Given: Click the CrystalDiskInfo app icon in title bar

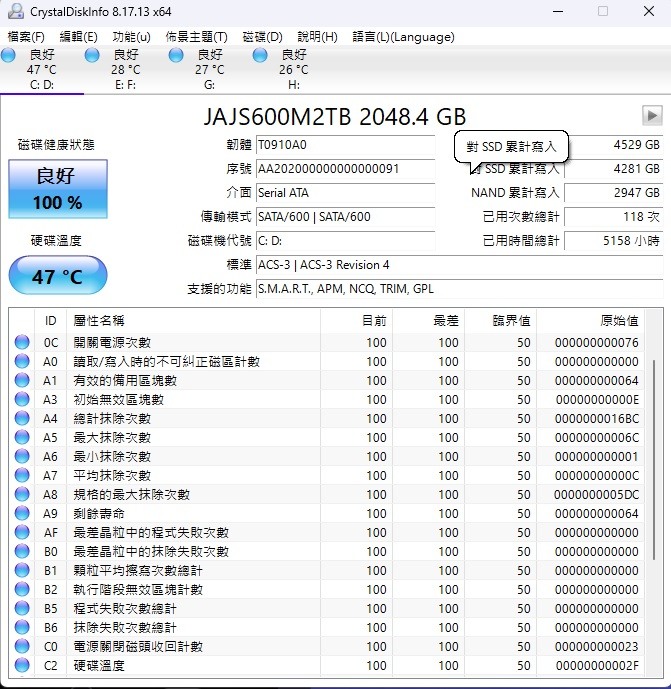Looking at the screenshot, I should click(16, 11).
